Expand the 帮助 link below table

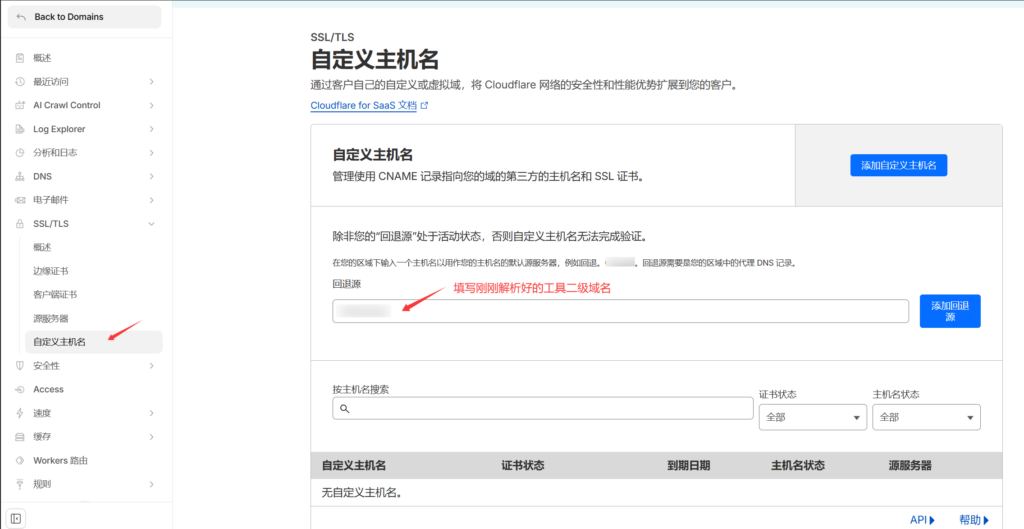974,520
